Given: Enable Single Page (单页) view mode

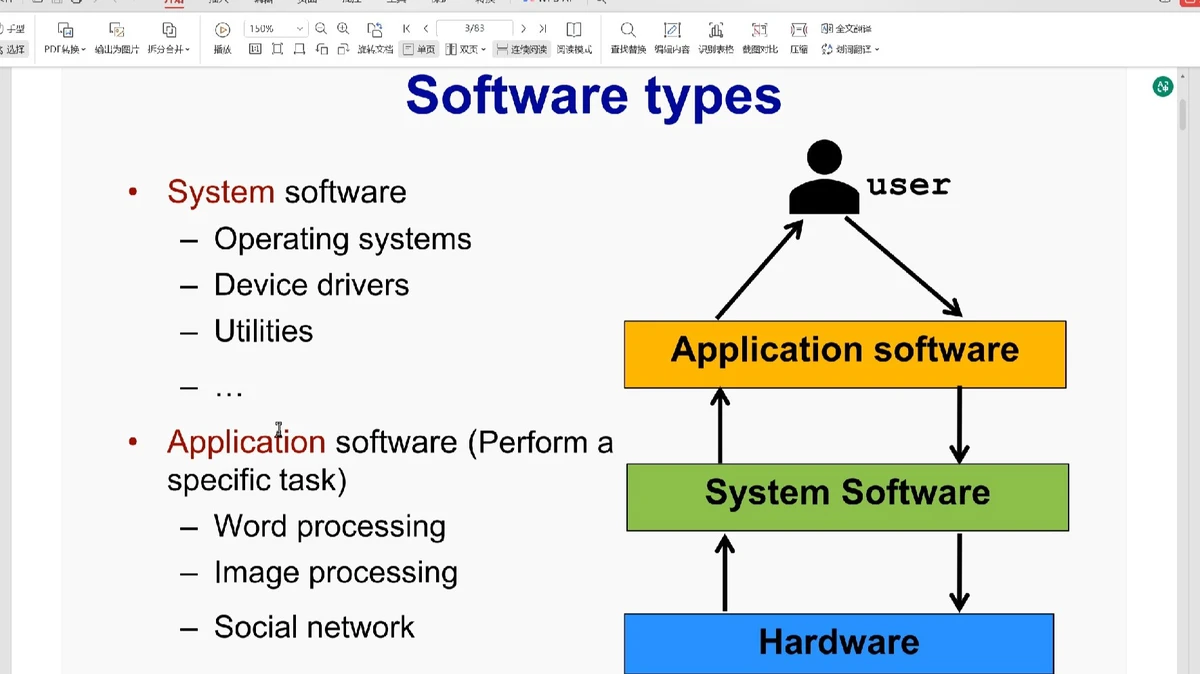Looking at the screenshot, I should pos(419,49).
